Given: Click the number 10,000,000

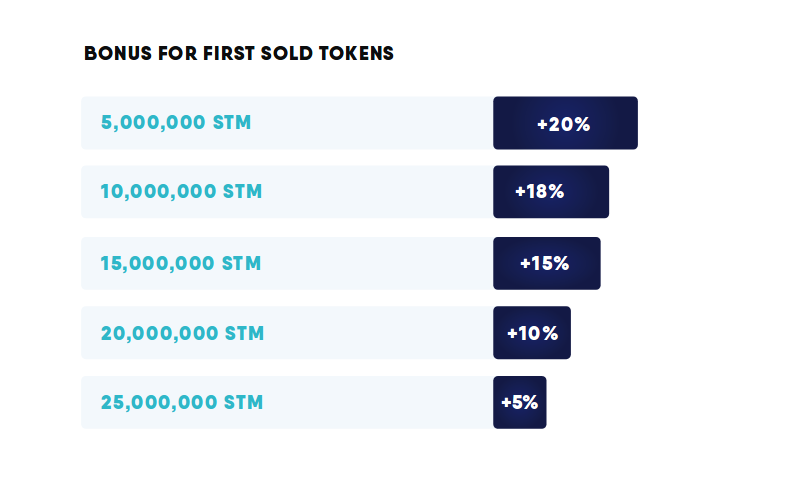Looking at the screenshot, I should coord(158,192).
